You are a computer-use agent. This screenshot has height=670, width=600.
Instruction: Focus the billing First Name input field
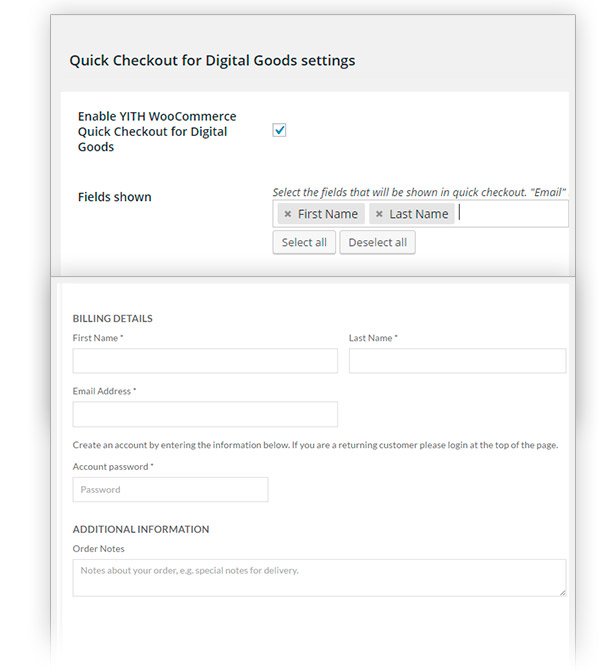click(x=205, y=361)
